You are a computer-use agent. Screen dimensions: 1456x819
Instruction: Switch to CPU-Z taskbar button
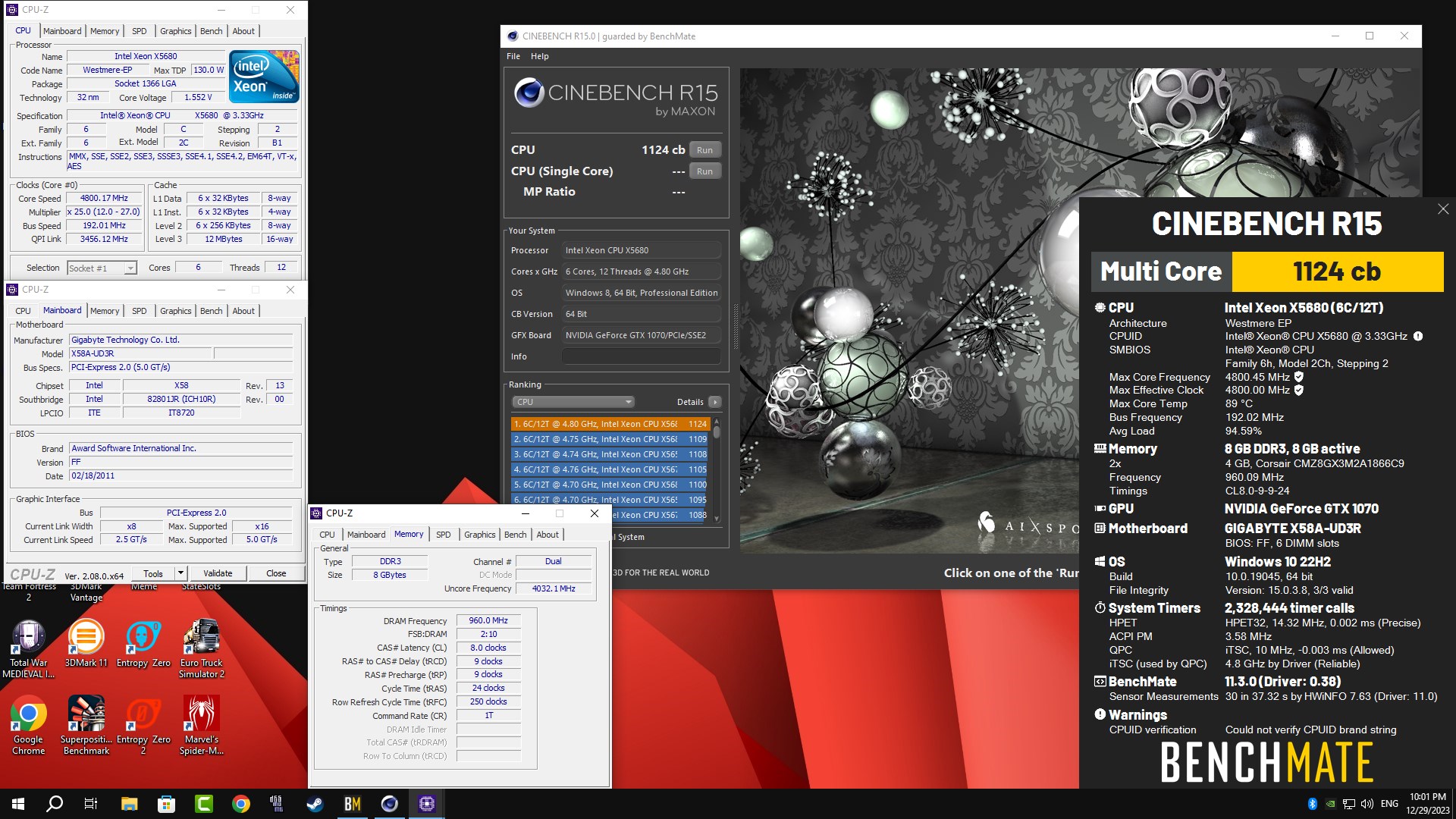tap(426, 804)
